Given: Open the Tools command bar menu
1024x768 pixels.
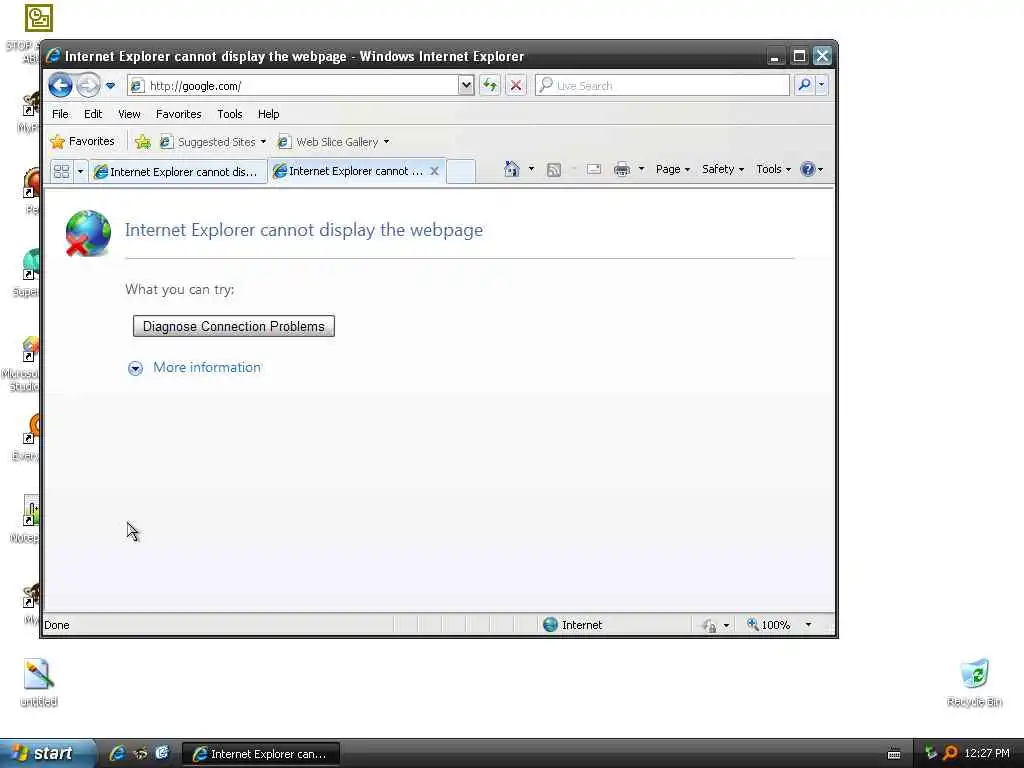Looking at the screenshot, I should pyautogui.click(x=773, y=169).
